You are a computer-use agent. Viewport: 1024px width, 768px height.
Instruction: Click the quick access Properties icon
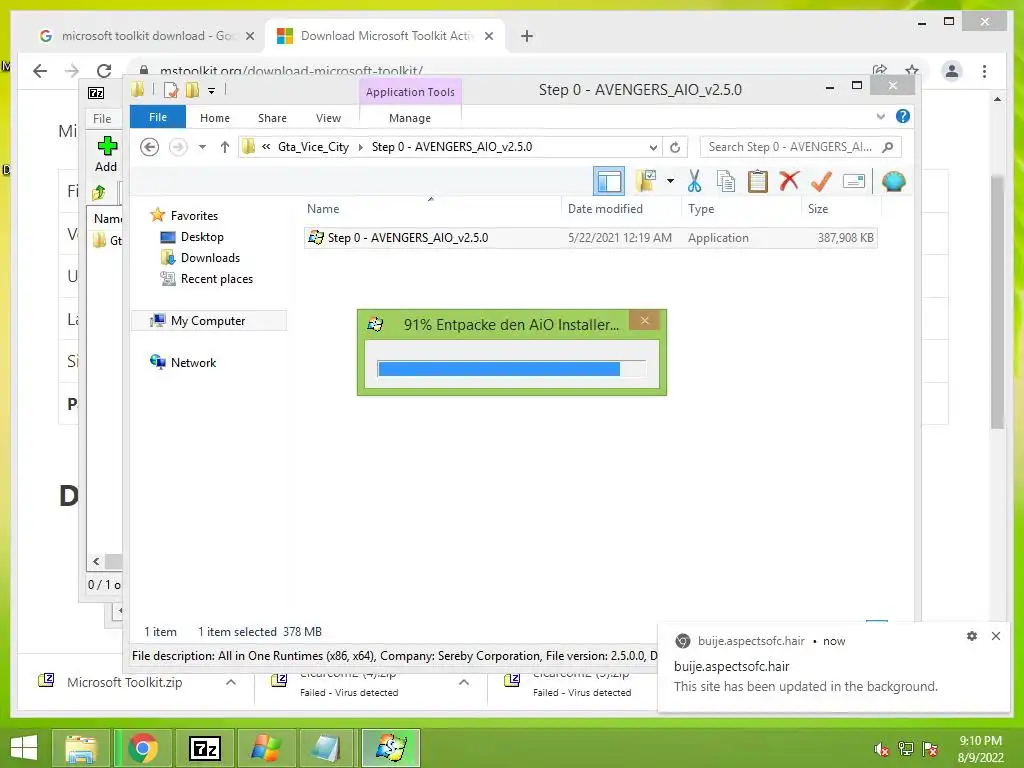point(171,89)
